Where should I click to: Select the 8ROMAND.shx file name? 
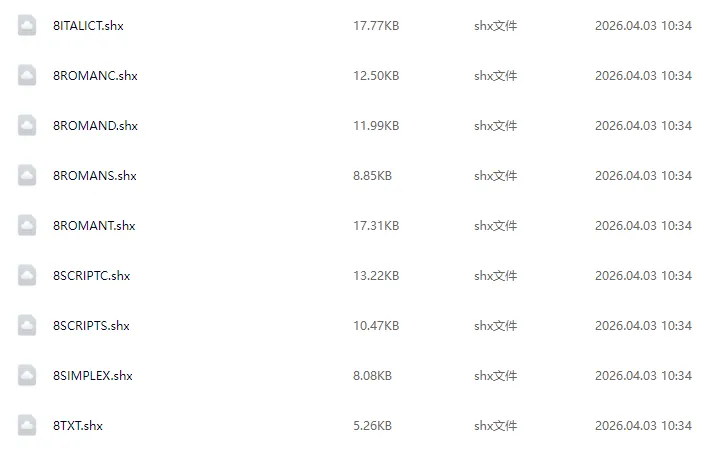[94, 126]
